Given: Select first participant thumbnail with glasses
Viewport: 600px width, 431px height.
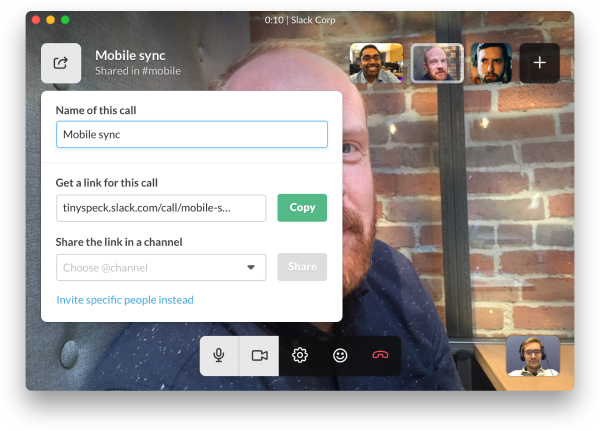Looking at the screenshot, I should pos(376,63).
